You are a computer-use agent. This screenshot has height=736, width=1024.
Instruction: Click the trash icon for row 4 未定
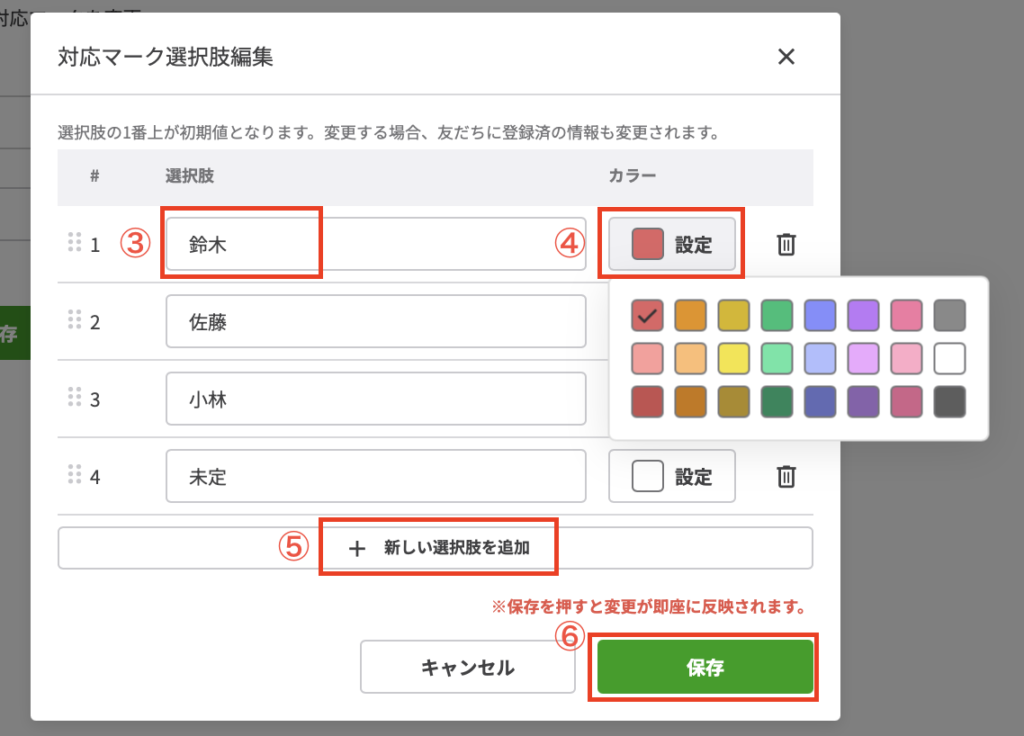(x=786, y=476)
